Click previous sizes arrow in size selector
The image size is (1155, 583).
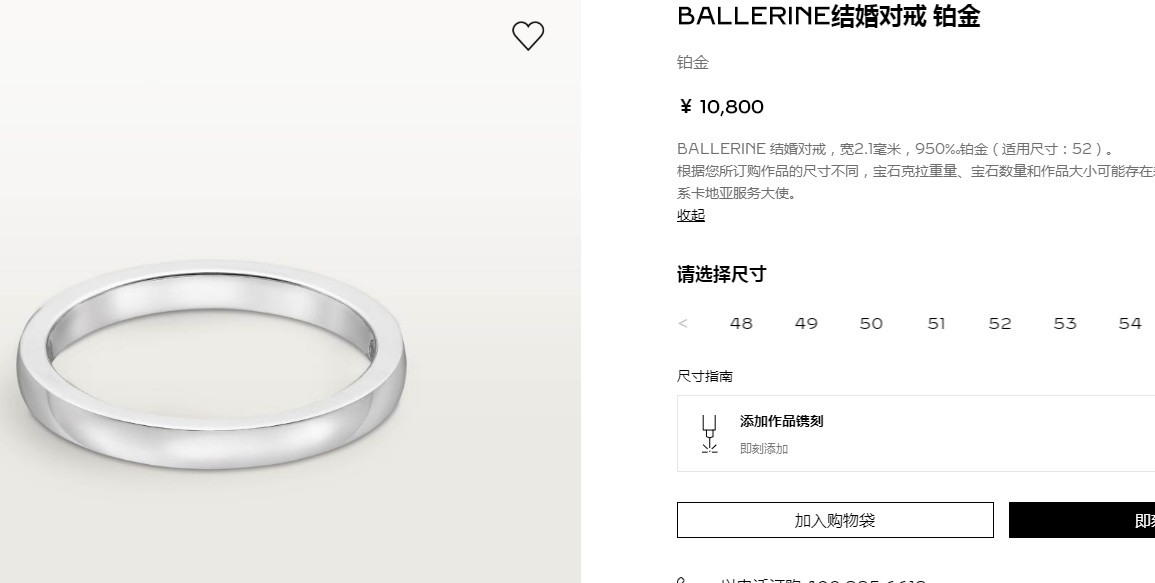[683, 324]
